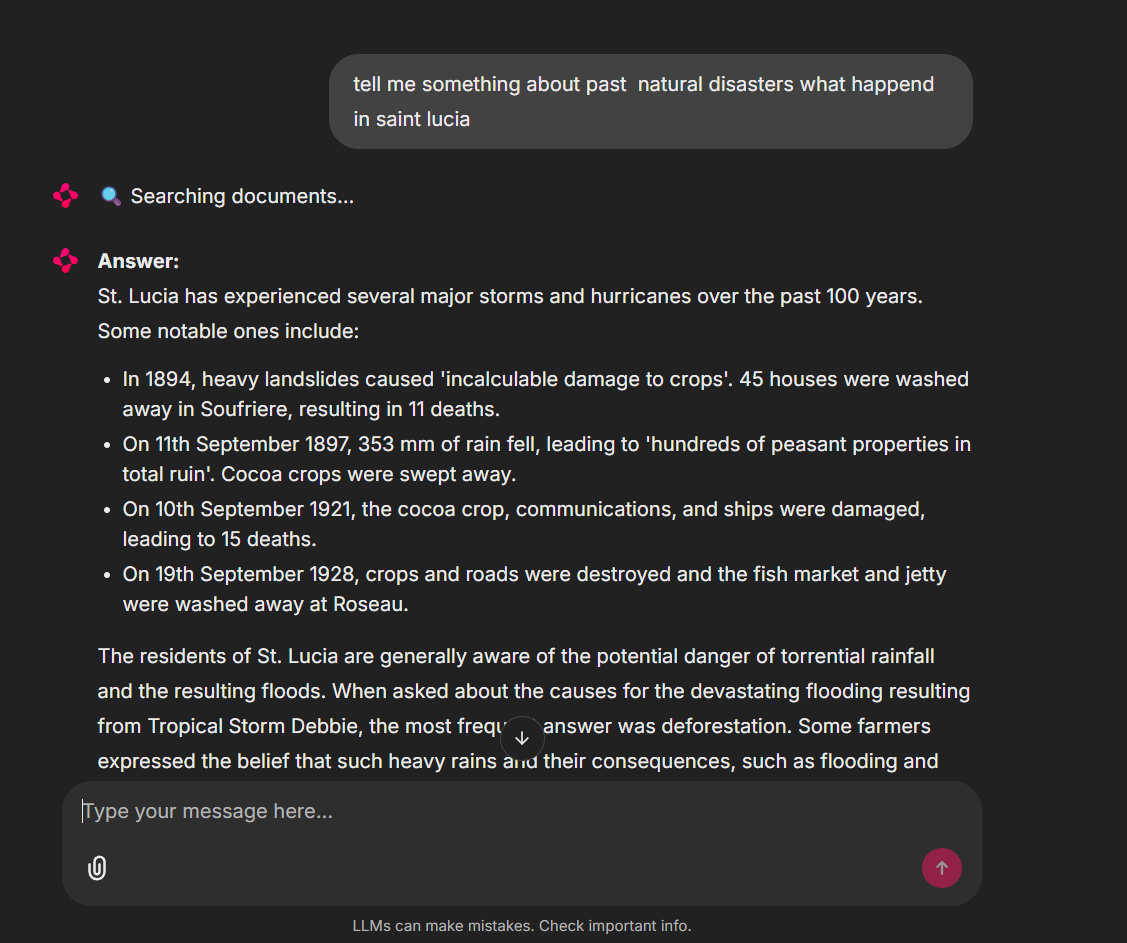This screenshot has height=943, width=1127.
Task: Click the scroll-down arrow button
Action: (522, 738)
